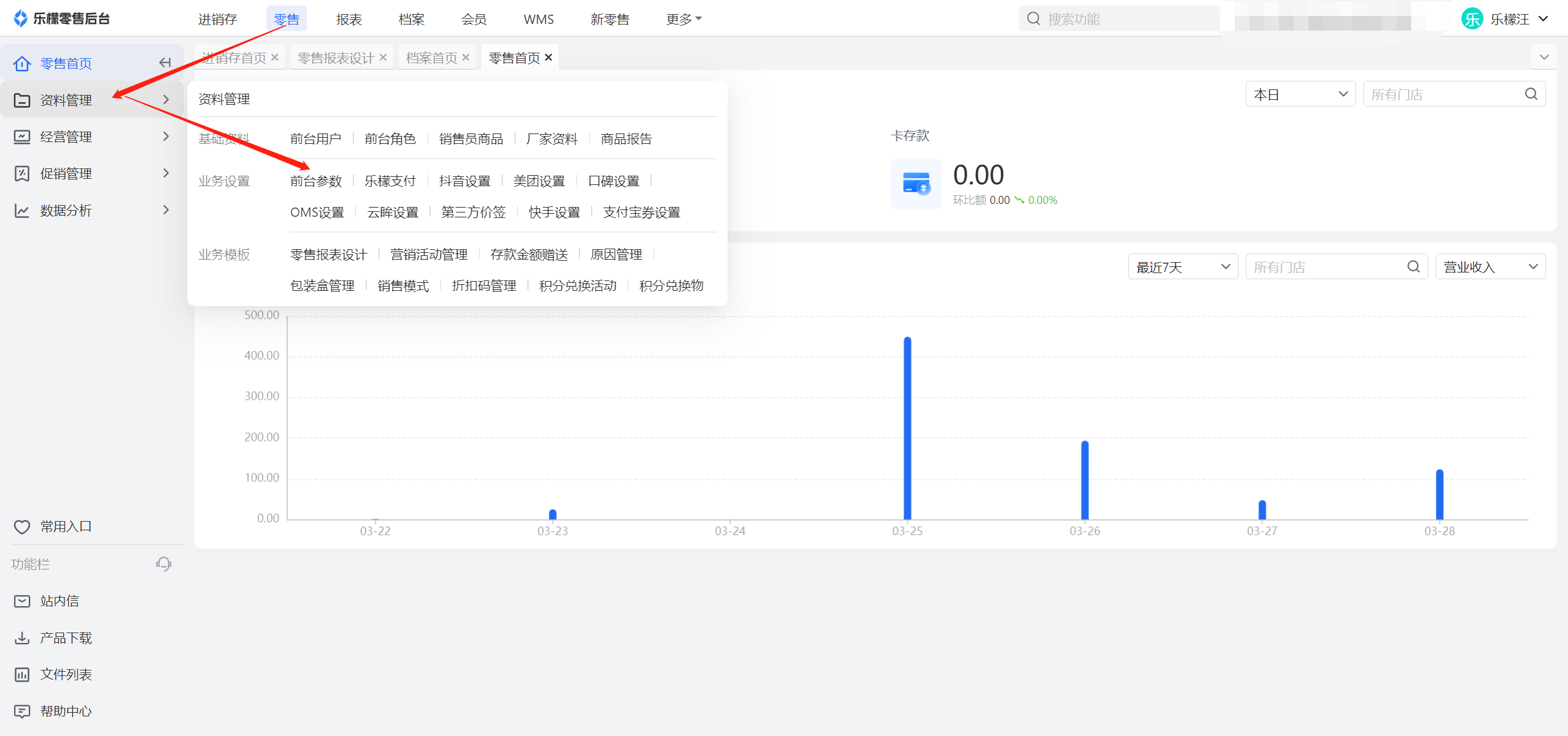This screenshot has height=736, width=1568.
Task: Close the 进销存首页 tab
Action: click(x=275, y=57)
